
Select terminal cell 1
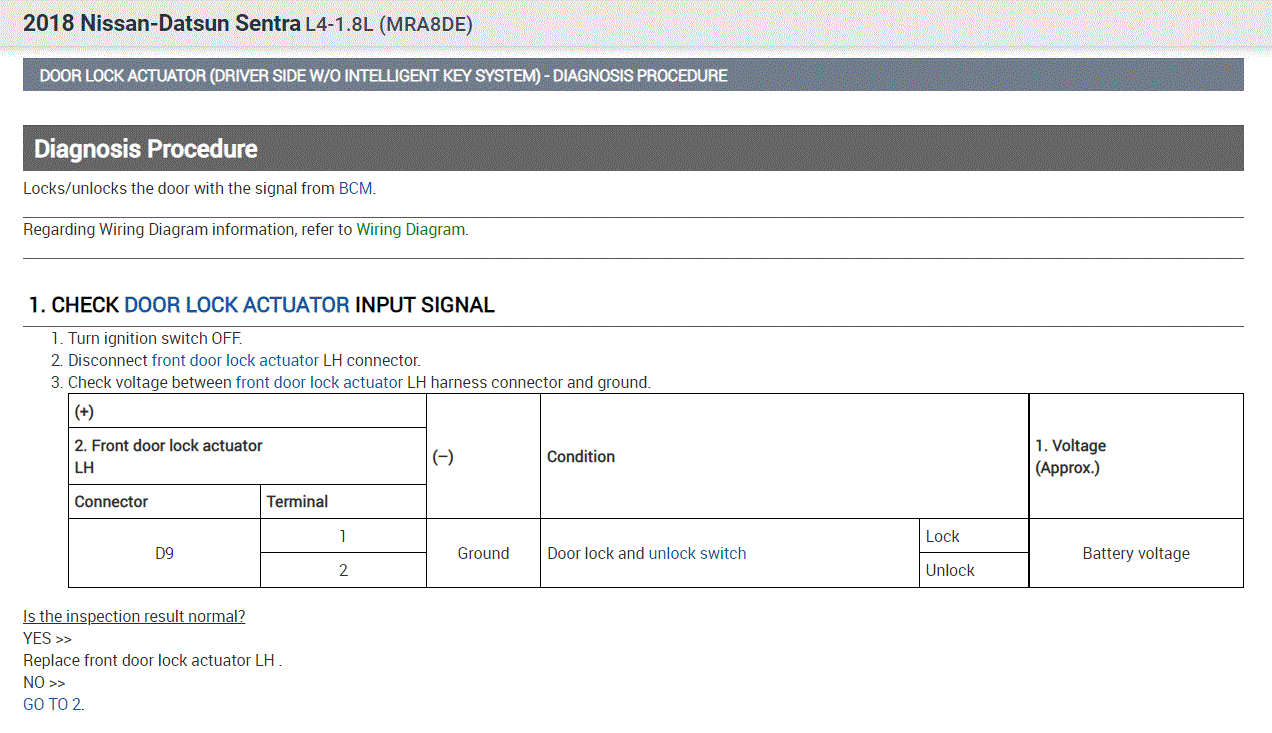pyautogui.click(x=343, y=536)
